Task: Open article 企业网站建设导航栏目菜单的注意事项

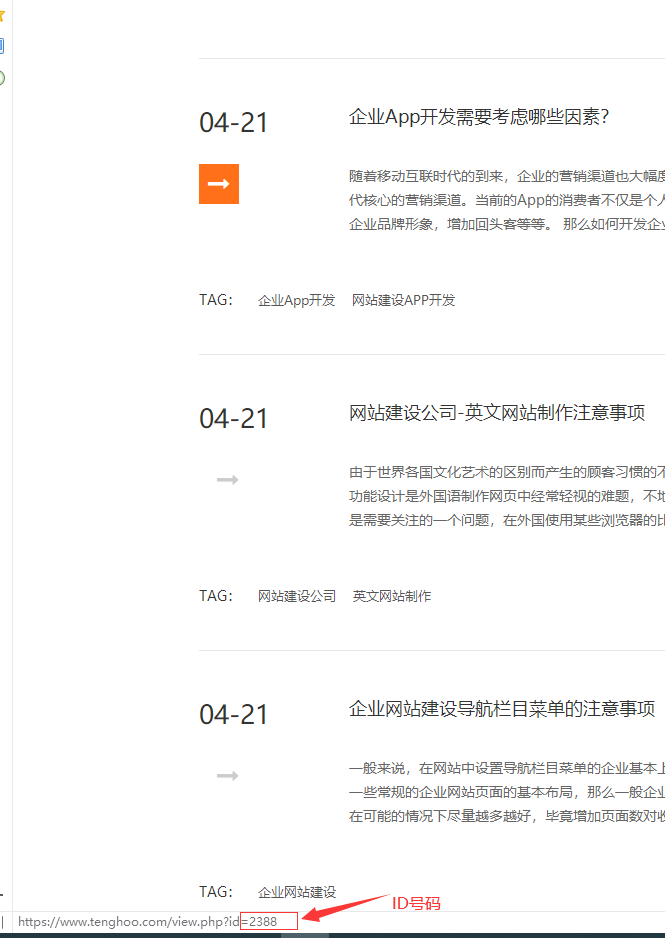Action: pos(502,709)
